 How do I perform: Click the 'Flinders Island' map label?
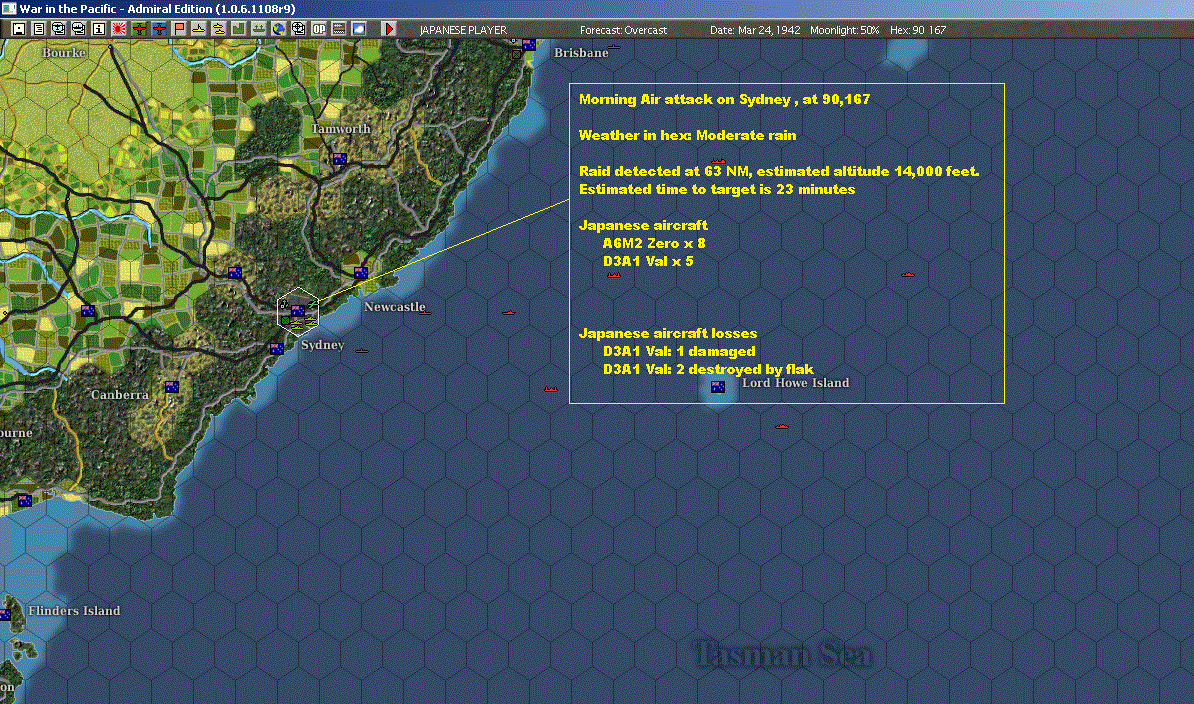tap(74, 610)
